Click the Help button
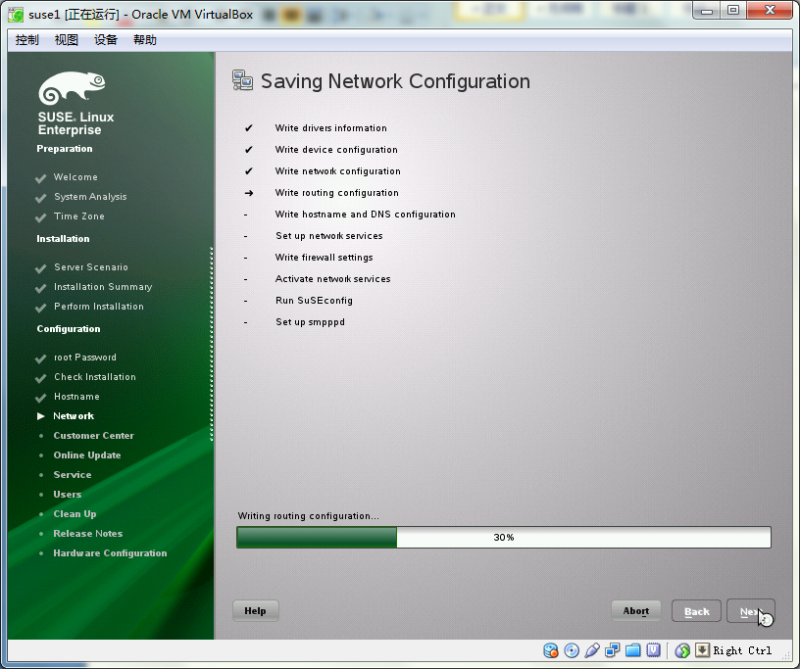 pos(255,610)
